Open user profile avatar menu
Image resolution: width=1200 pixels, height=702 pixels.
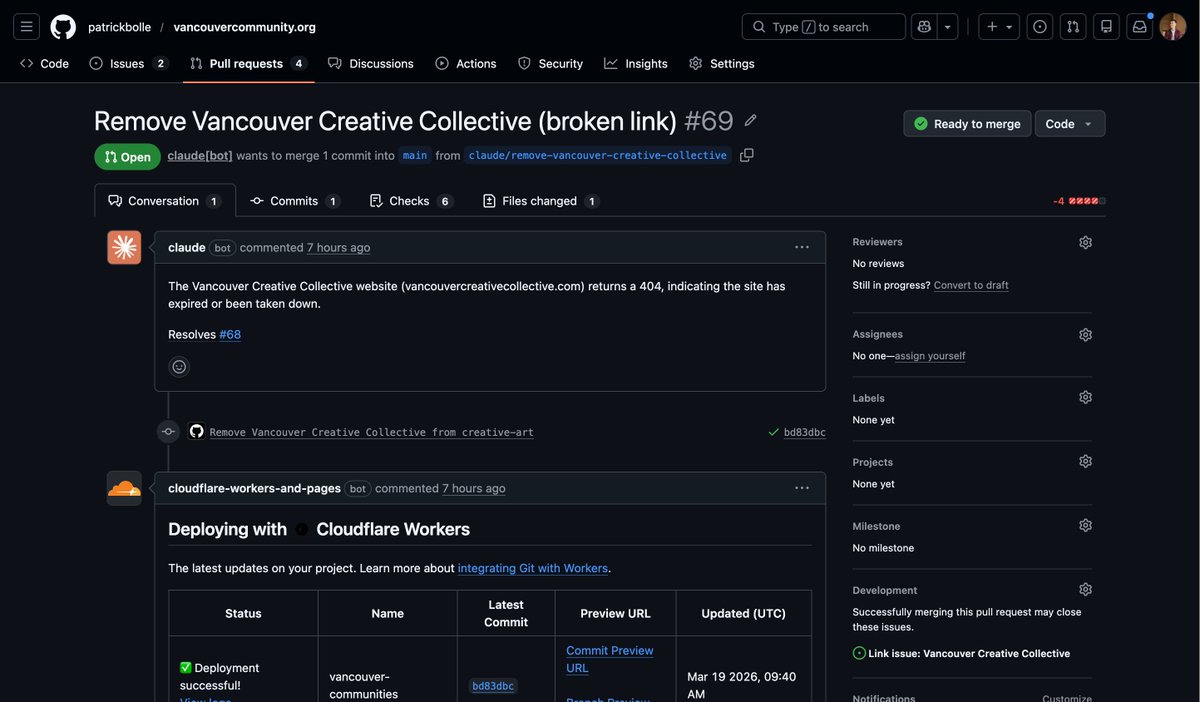click(1173, 27)
